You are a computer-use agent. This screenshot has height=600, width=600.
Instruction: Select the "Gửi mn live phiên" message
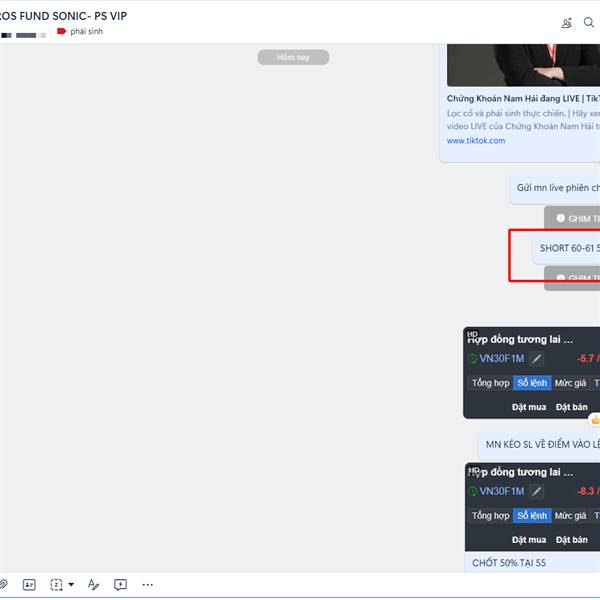[x=555, y=188]
